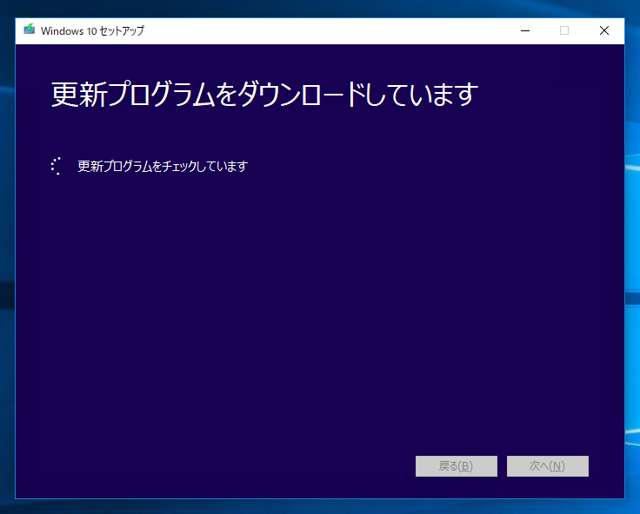Click the 更新プログラムをチェックしています status text

click(162, 166)
